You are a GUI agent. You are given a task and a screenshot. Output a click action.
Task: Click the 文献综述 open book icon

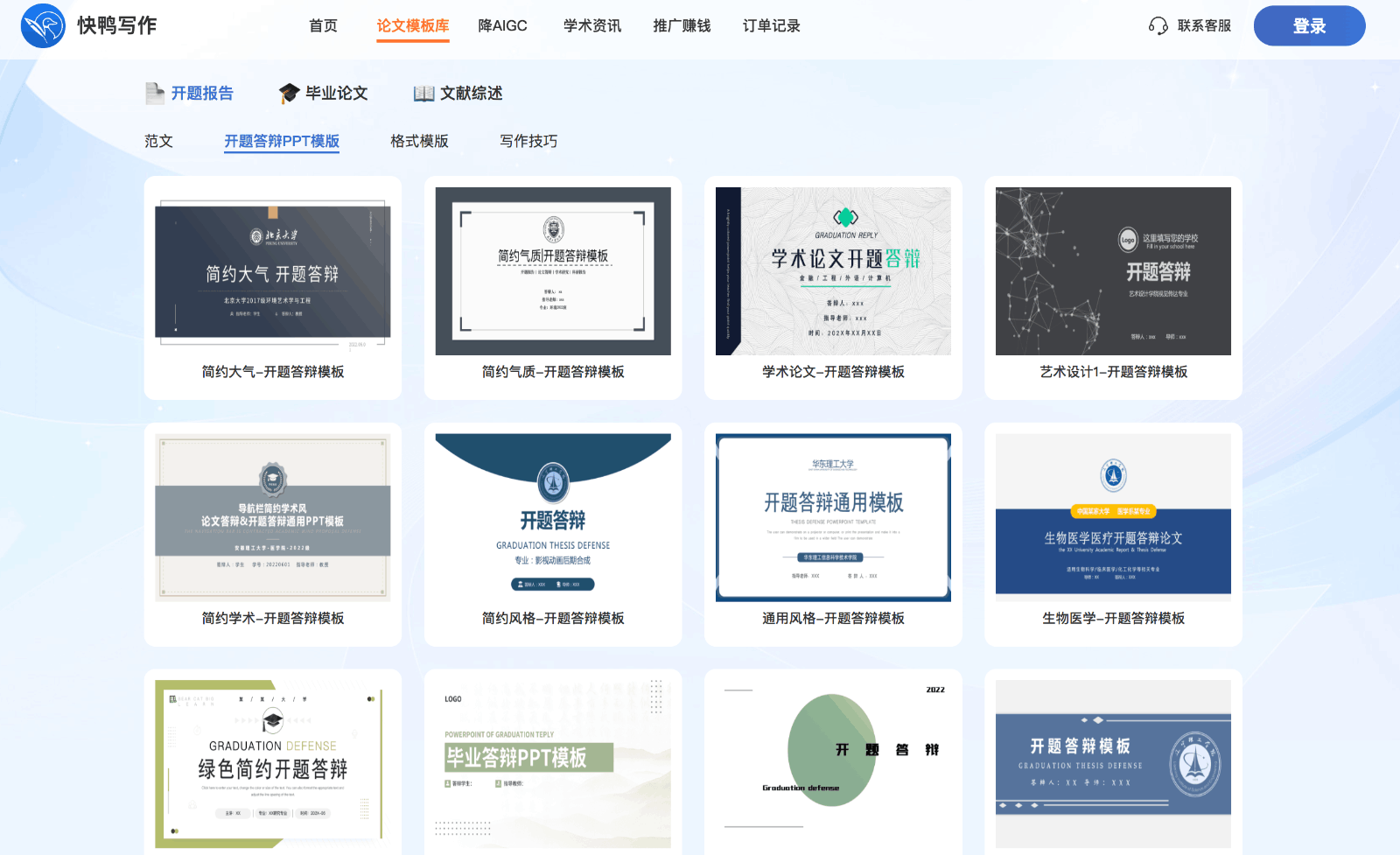tap(424, 94)
